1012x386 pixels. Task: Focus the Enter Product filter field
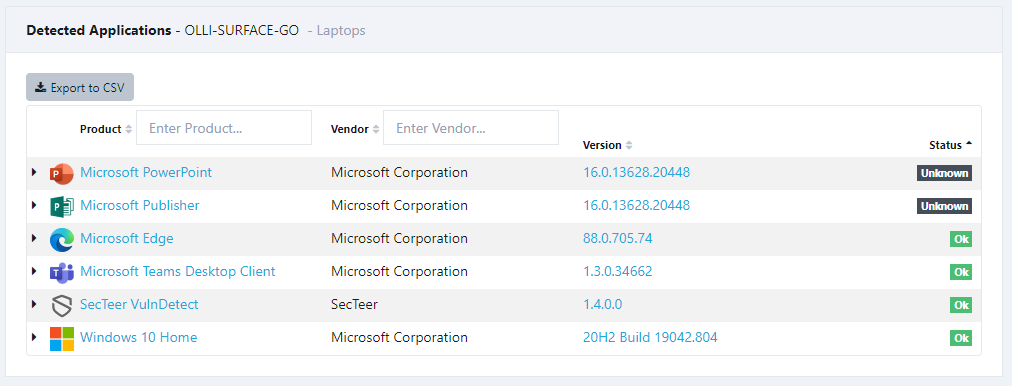click(224, 128)
